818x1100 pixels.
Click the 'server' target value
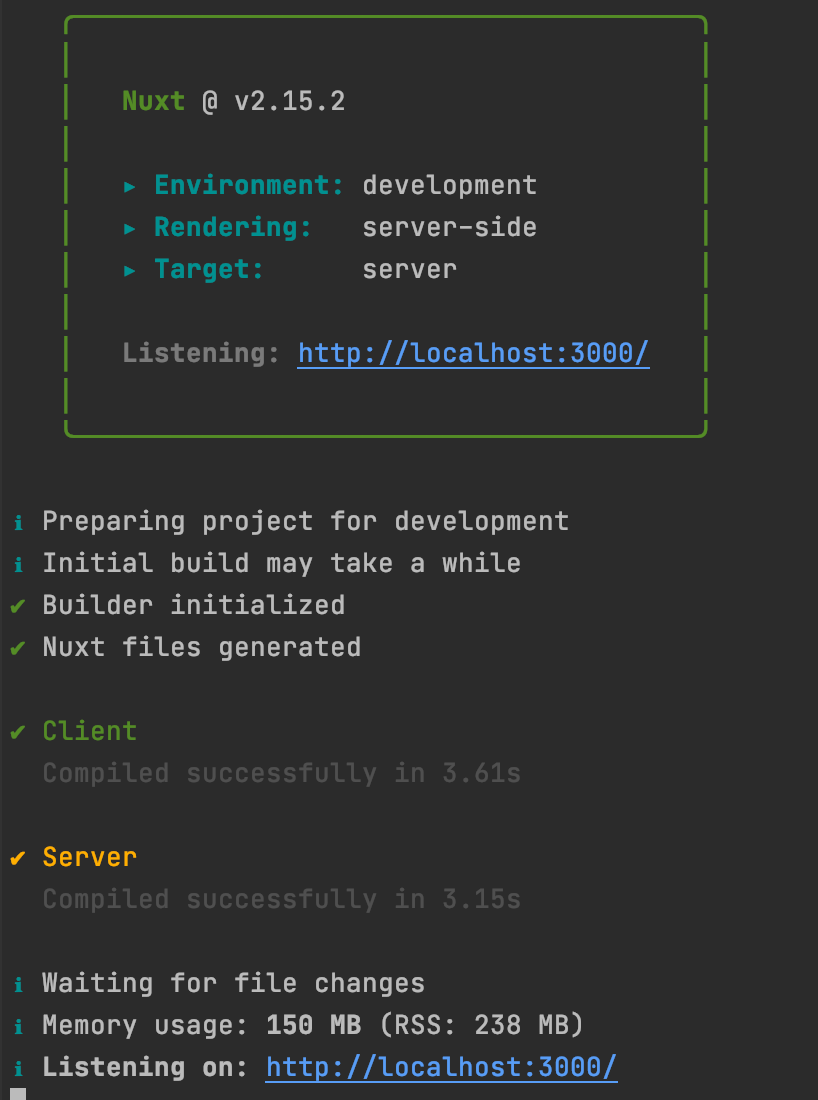(x=410, y=269)
